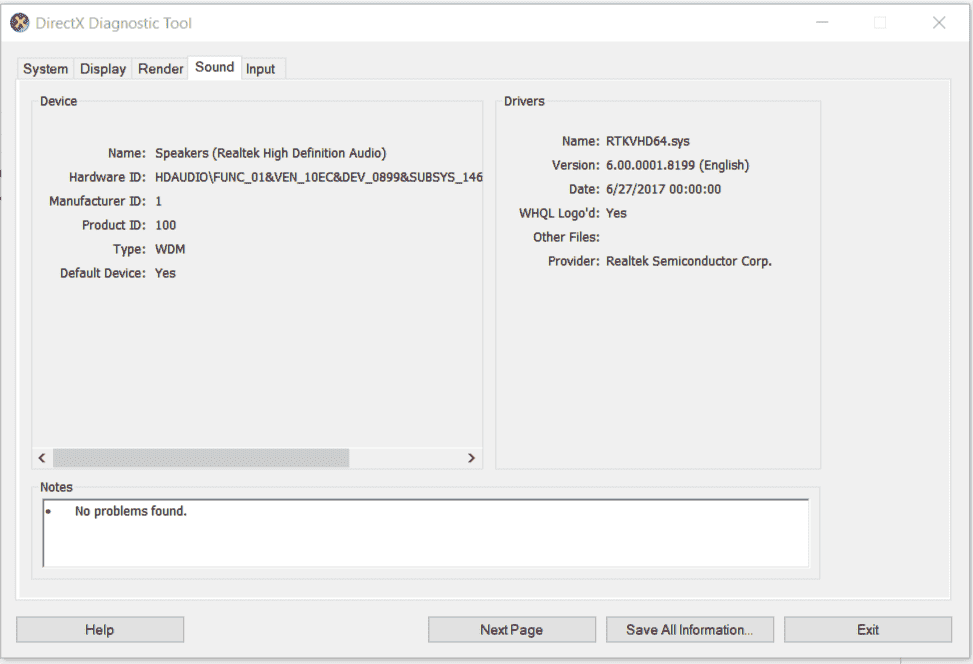Click driver date 6/27/2017 00:00:00

coord(663,189)
